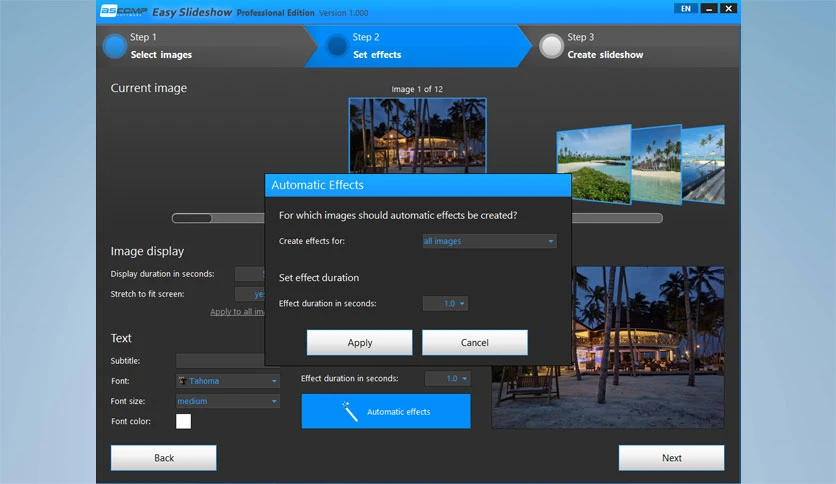Close the Easy Slideshow window
Image resolution: width=836 pixels, height=484 pixels.
tap(728, 9)
